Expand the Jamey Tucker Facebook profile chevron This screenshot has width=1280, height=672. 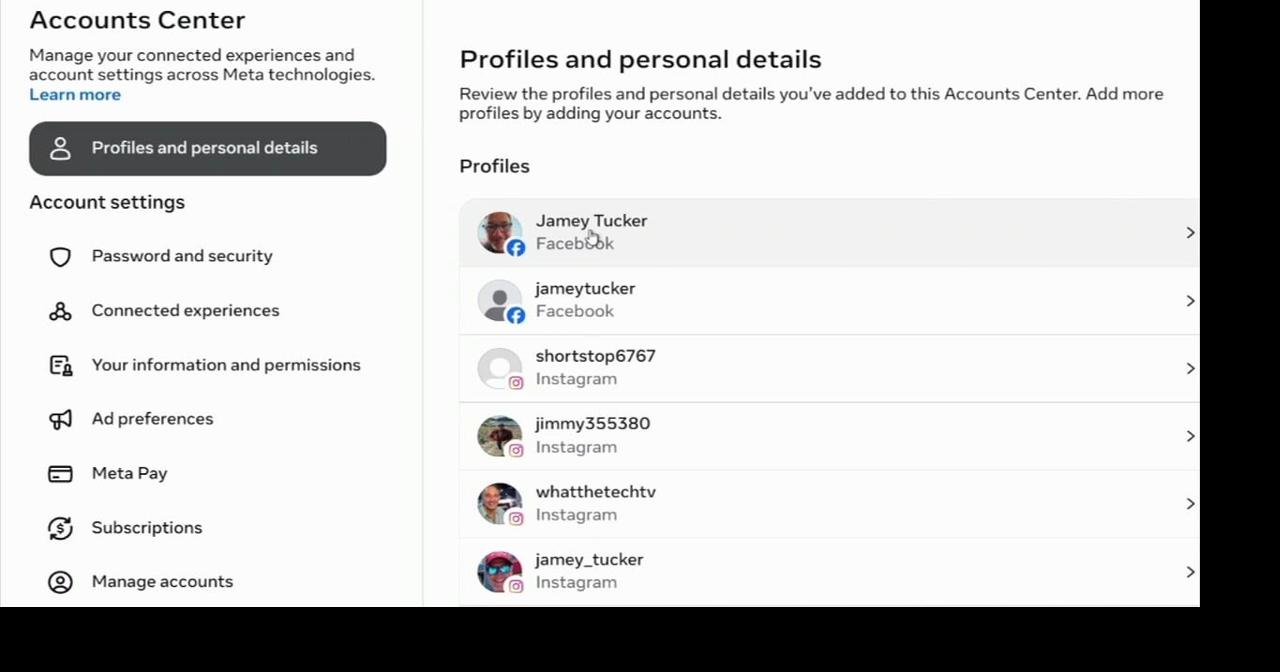pyautogui.click(x=1190, y=233)
